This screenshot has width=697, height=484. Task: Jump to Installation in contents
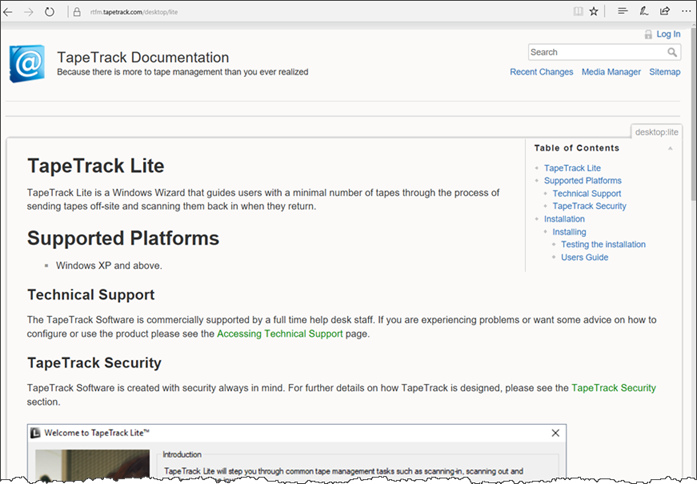[564, 219]
